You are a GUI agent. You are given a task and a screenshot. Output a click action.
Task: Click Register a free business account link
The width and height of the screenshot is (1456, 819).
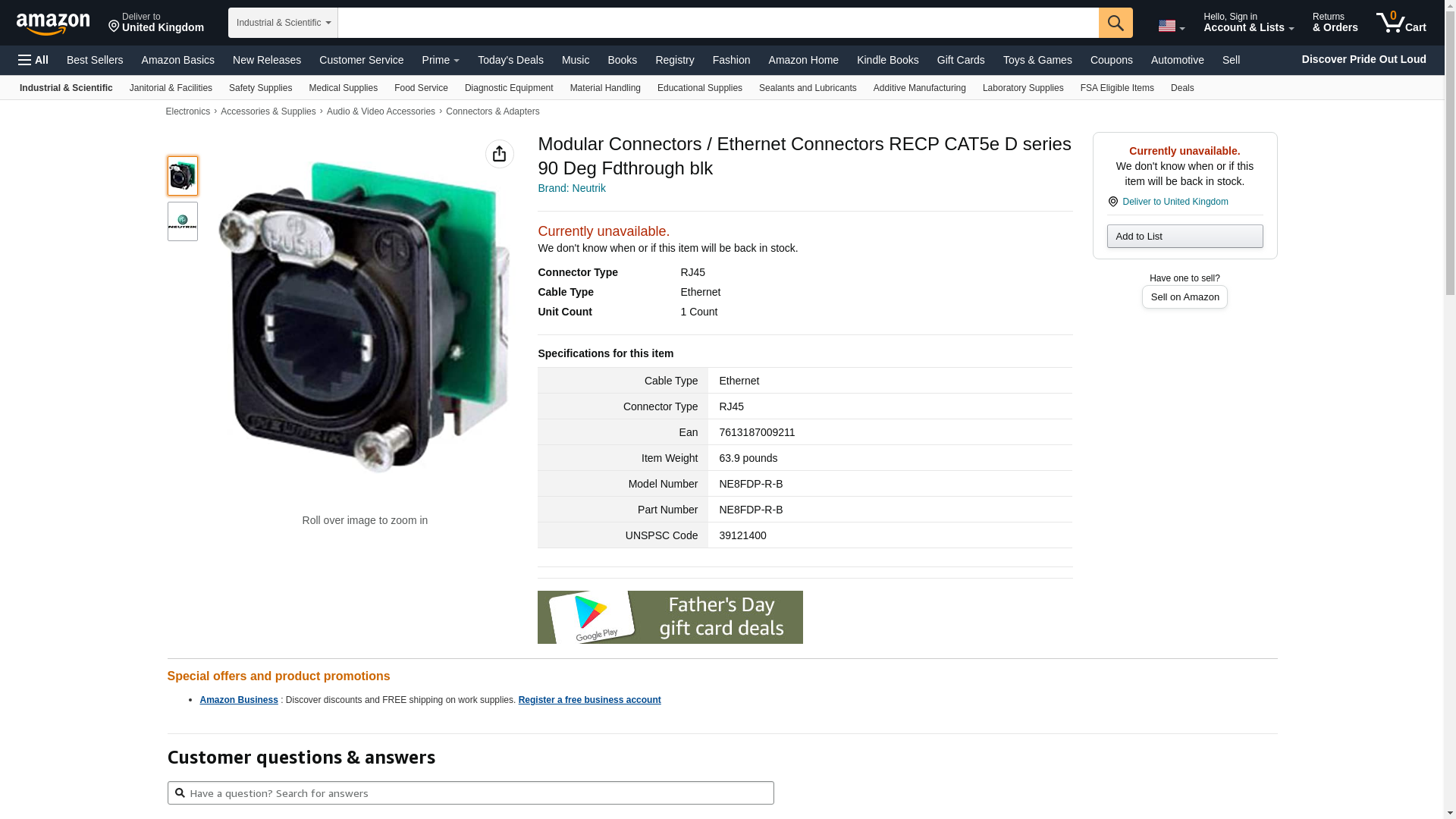click(589, 700)
